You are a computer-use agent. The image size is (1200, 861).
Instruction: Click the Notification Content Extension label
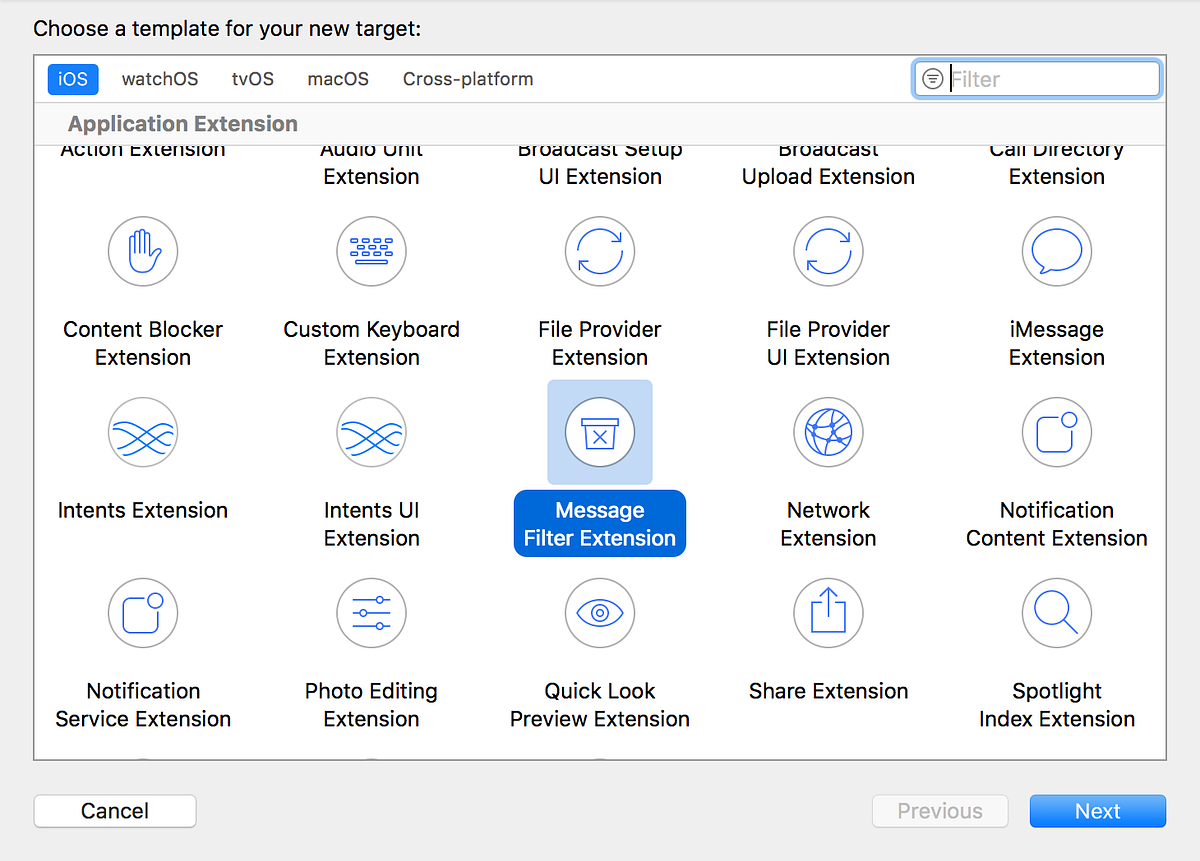pos(1057,524)
